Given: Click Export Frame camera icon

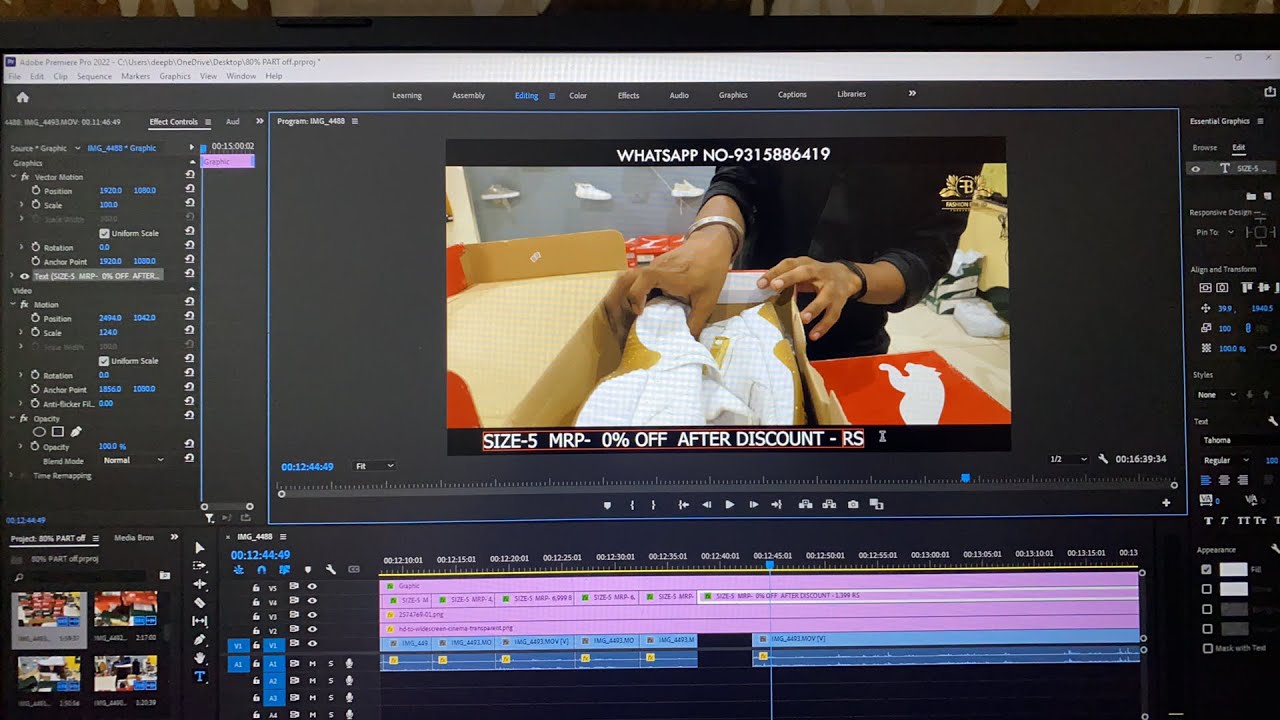Looking at the screenshot, I should click(853, 505).
